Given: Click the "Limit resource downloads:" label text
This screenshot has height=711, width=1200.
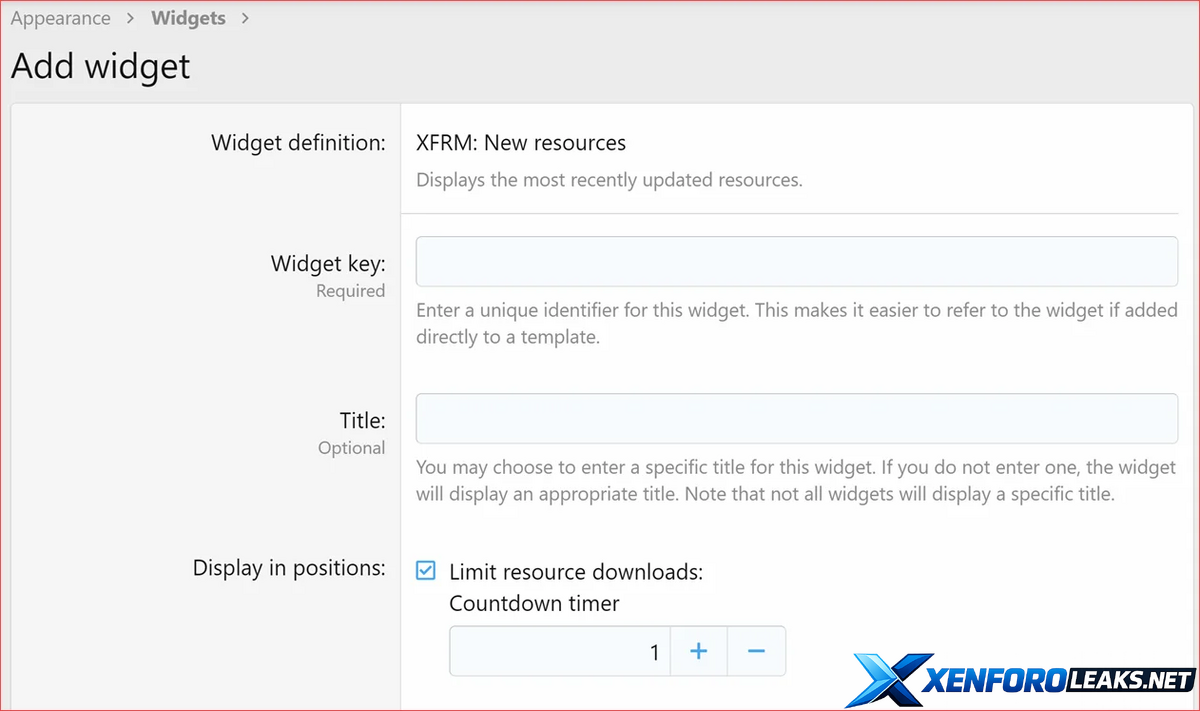Looking at the screenshot, I should (x=576, y=572).
